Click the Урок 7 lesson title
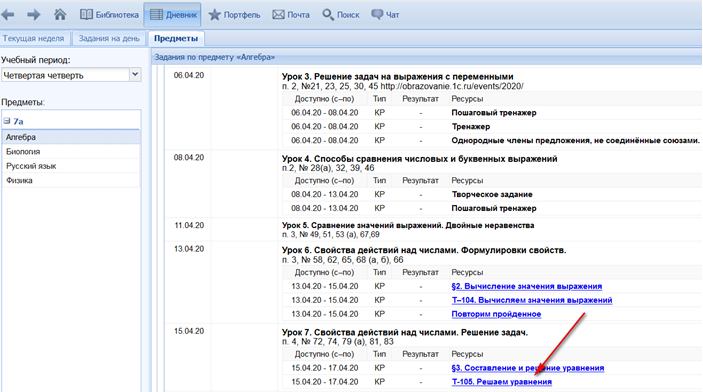Screen dimensions: 703x392 pos(404,332)
